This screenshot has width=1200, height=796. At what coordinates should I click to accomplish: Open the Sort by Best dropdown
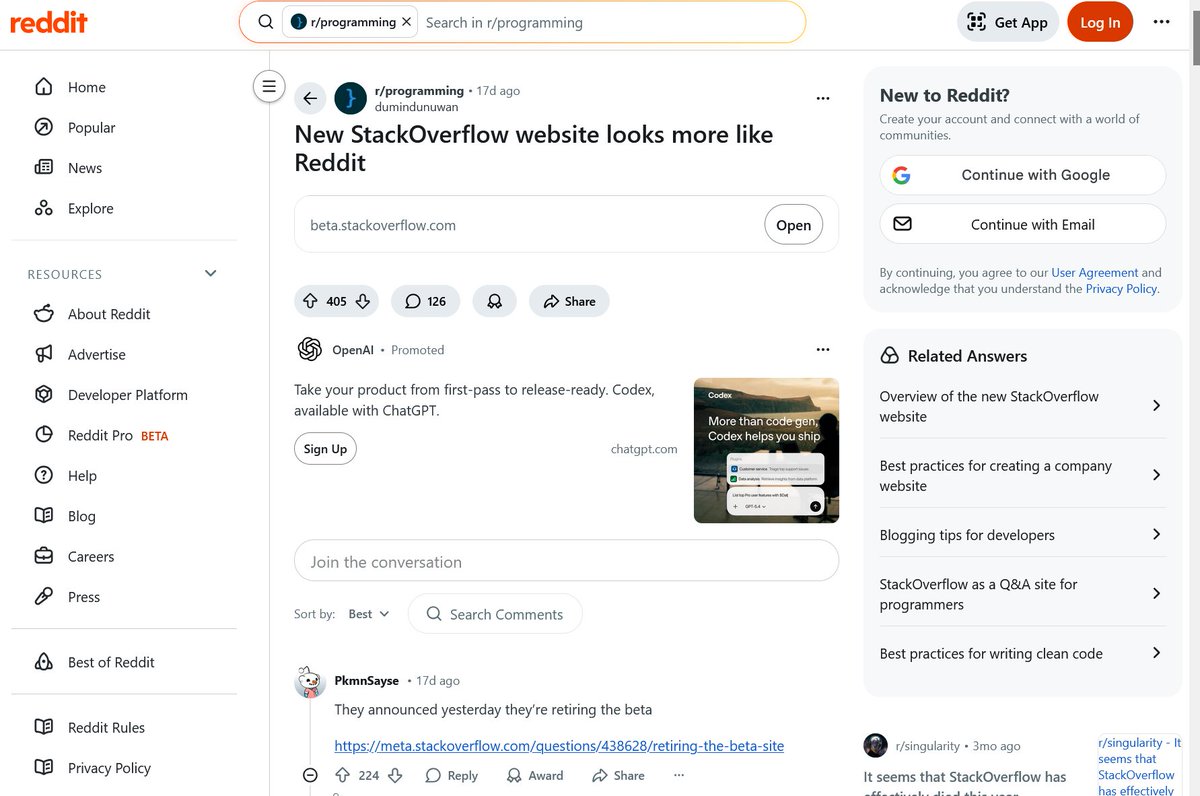coord(369,614)
